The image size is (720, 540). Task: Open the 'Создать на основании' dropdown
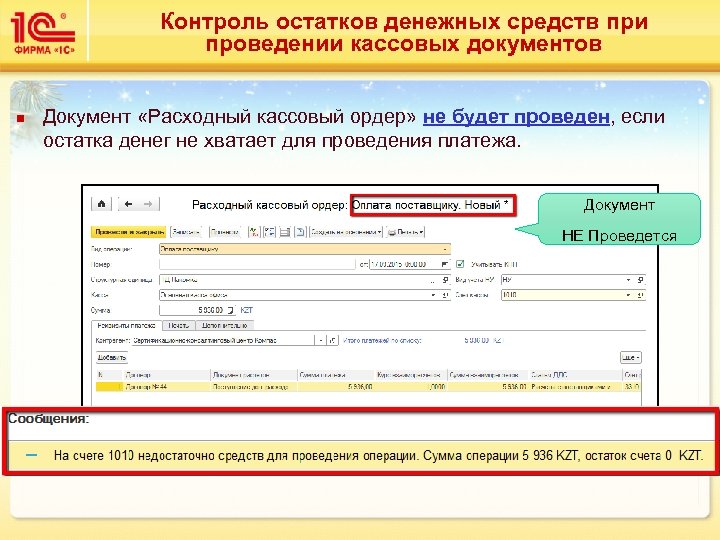(x=346, y=232)
